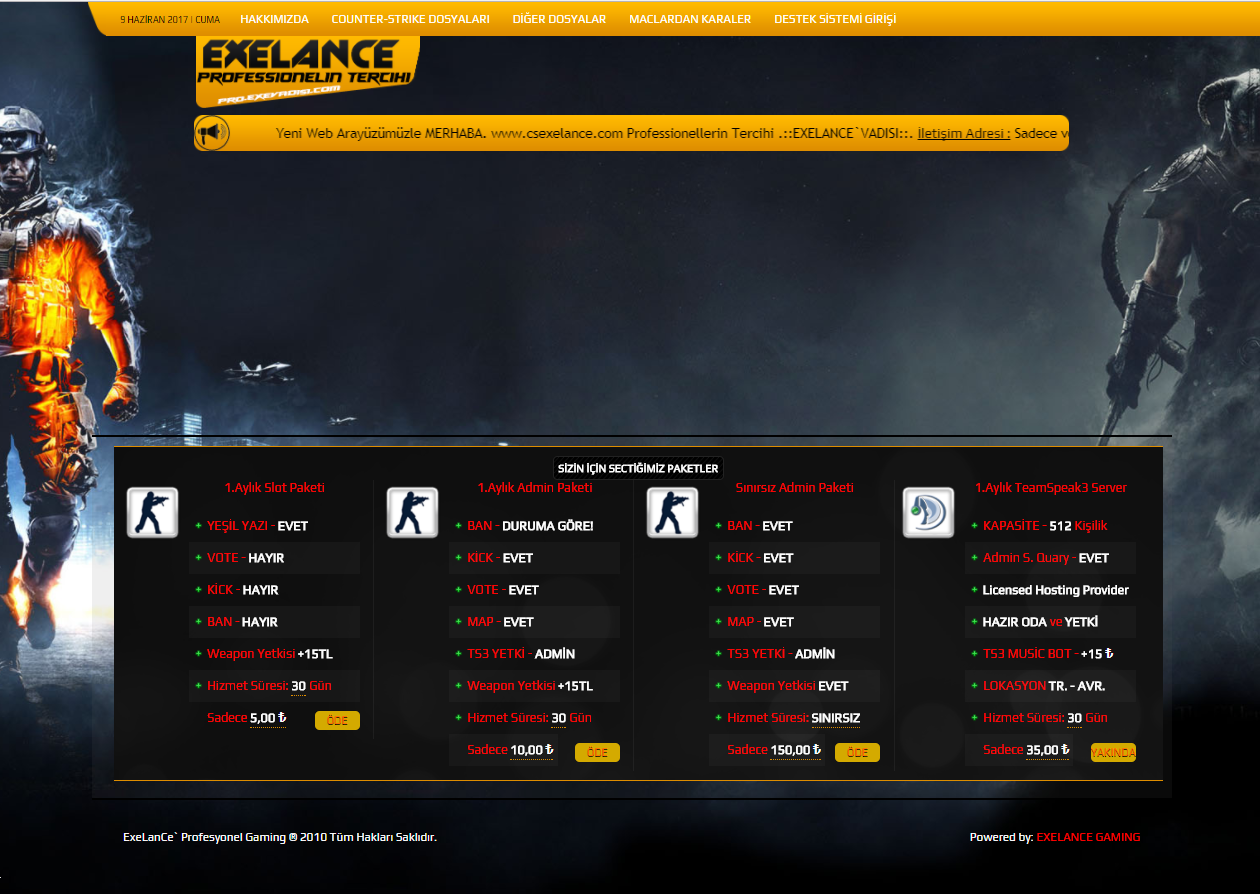Open MACLARDAN KARALER menu
This screenshot has width=1260, height=894.
(x=690, y=19)
